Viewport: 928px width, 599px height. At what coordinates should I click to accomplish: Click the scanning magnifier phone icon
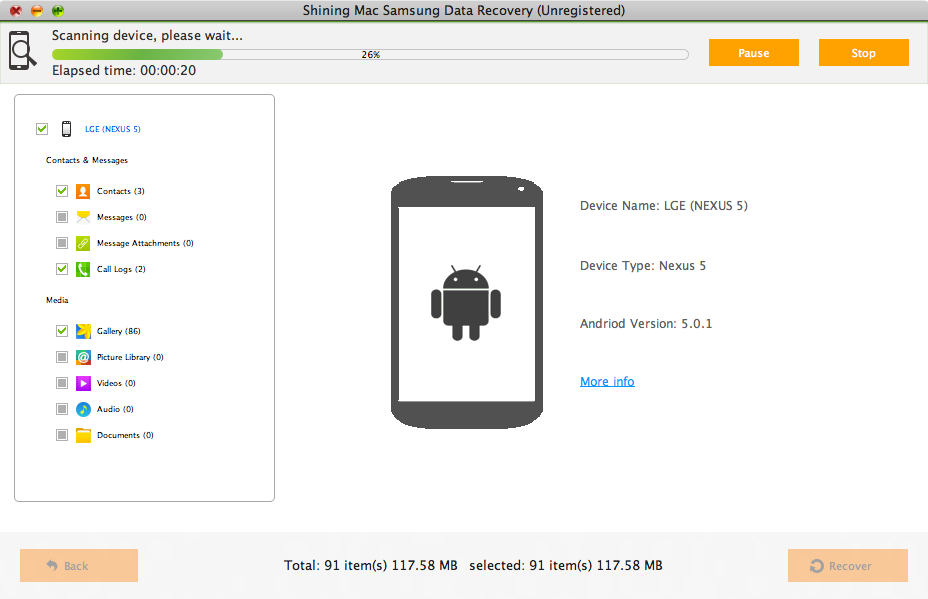(22, 50)
